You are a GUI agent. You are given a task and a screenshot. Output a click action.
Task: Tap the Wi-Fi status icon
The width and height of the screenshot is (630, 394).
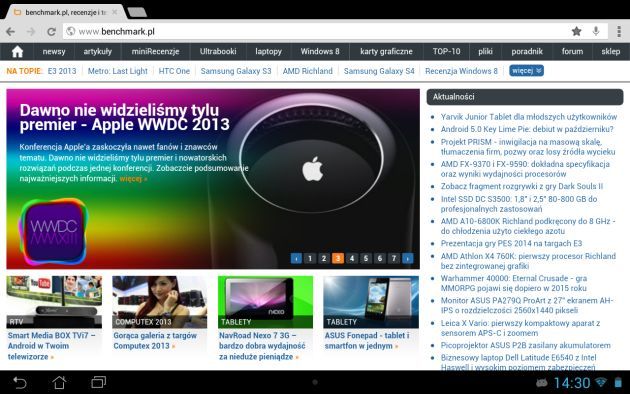pos(601,382)
